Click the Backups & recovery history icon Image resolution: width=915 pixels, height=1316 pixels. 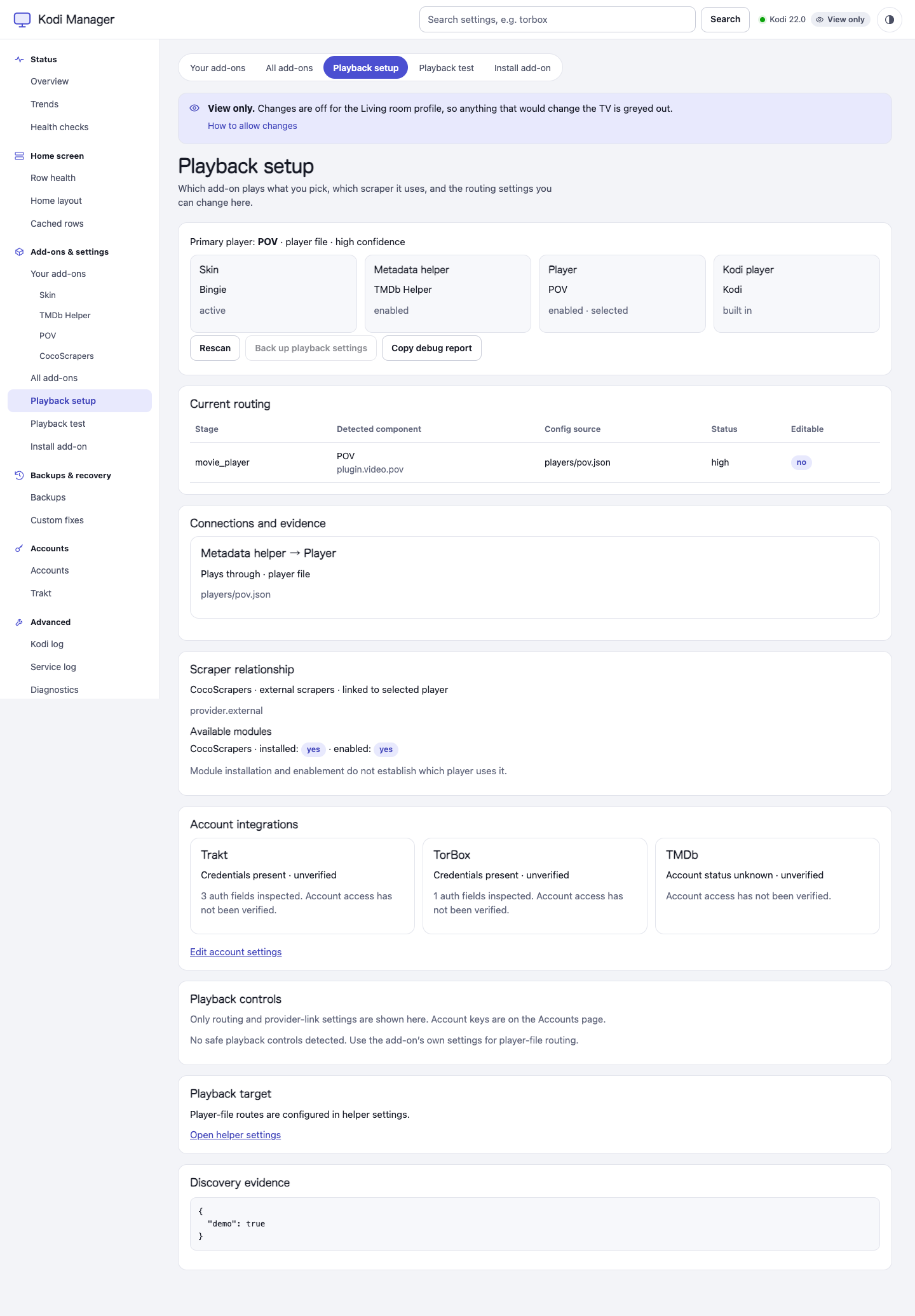(19, 475)
